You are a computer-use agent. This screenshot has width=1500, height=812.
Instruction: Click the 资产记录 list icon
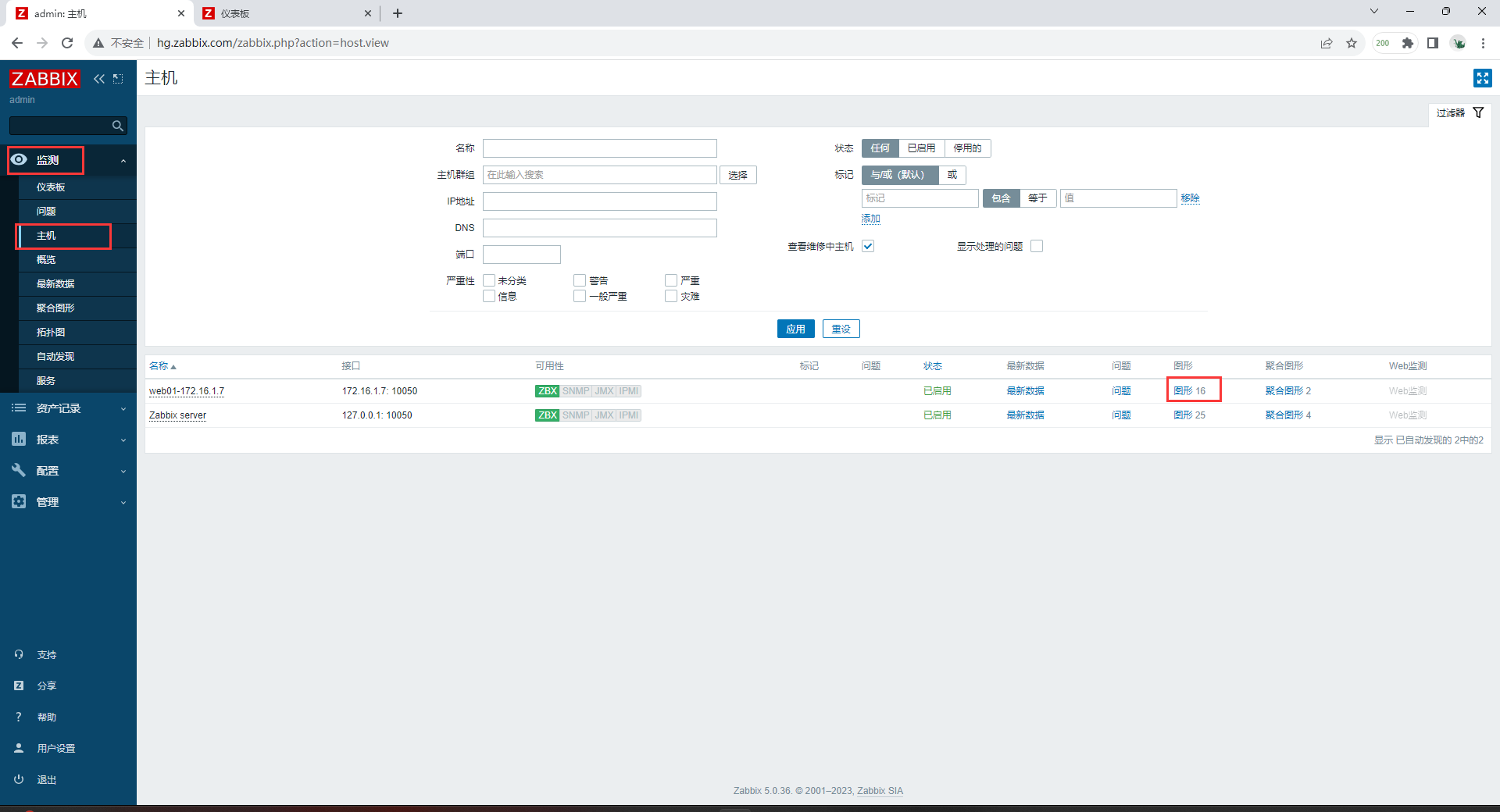pos(19,408)
